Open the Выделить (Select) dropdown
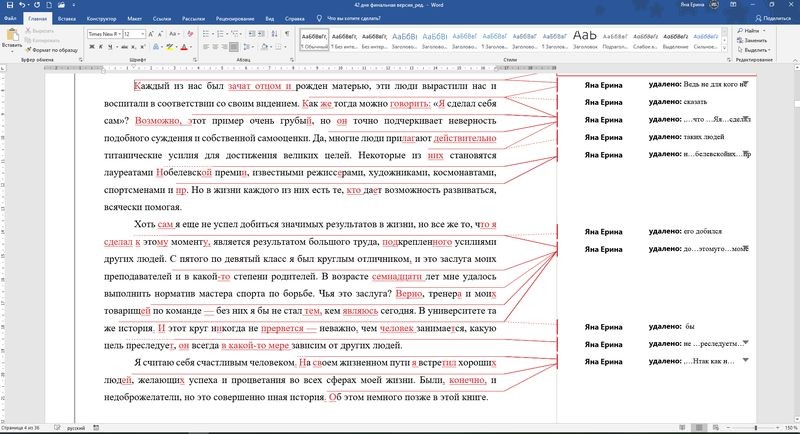Image resolution: width=800 pixels, height=434 pixels. coord(754,50)
